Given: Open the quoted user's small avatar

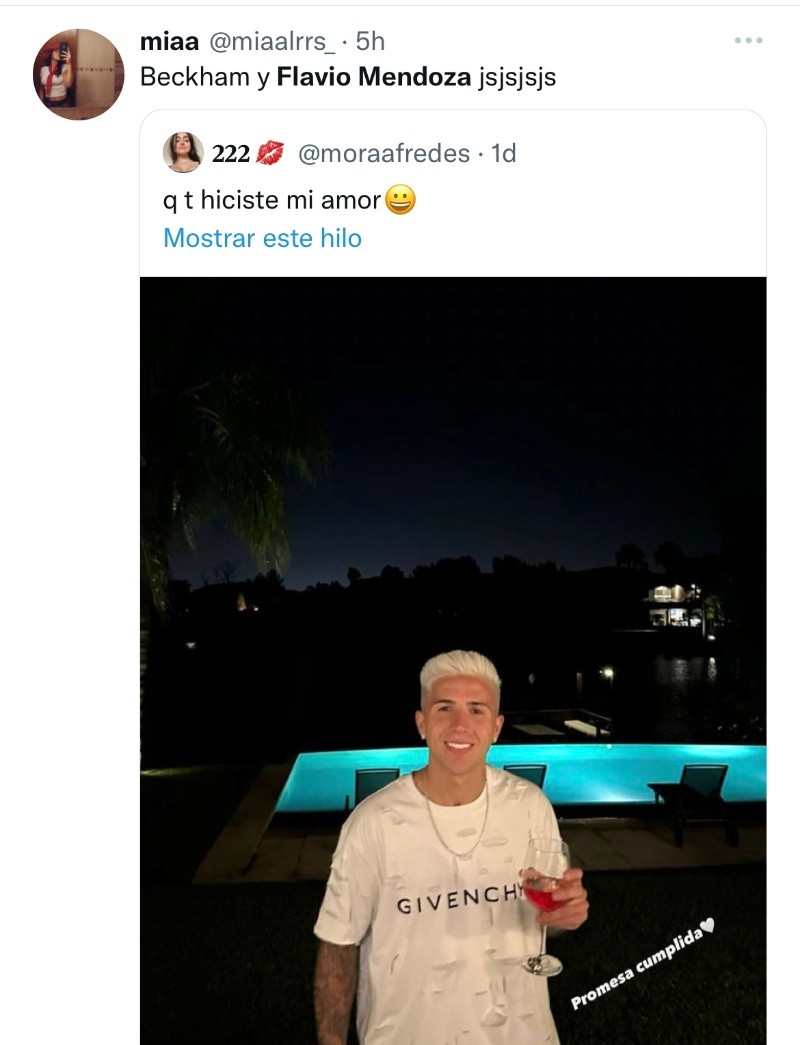Looking at the screenshot, I should 183,153.
